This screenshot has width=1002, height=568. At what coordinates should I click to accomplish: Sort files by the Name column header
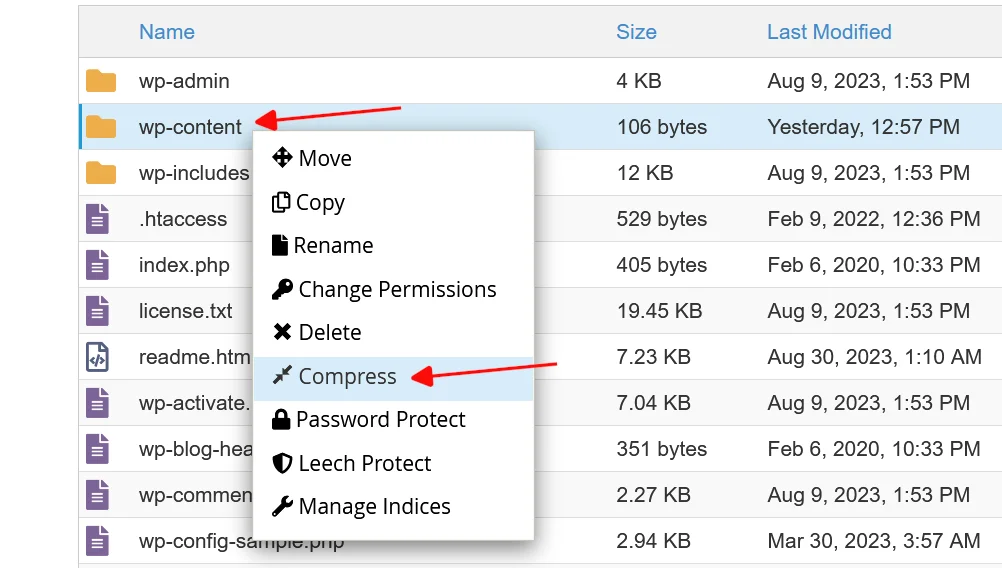[x=167, y=32]
